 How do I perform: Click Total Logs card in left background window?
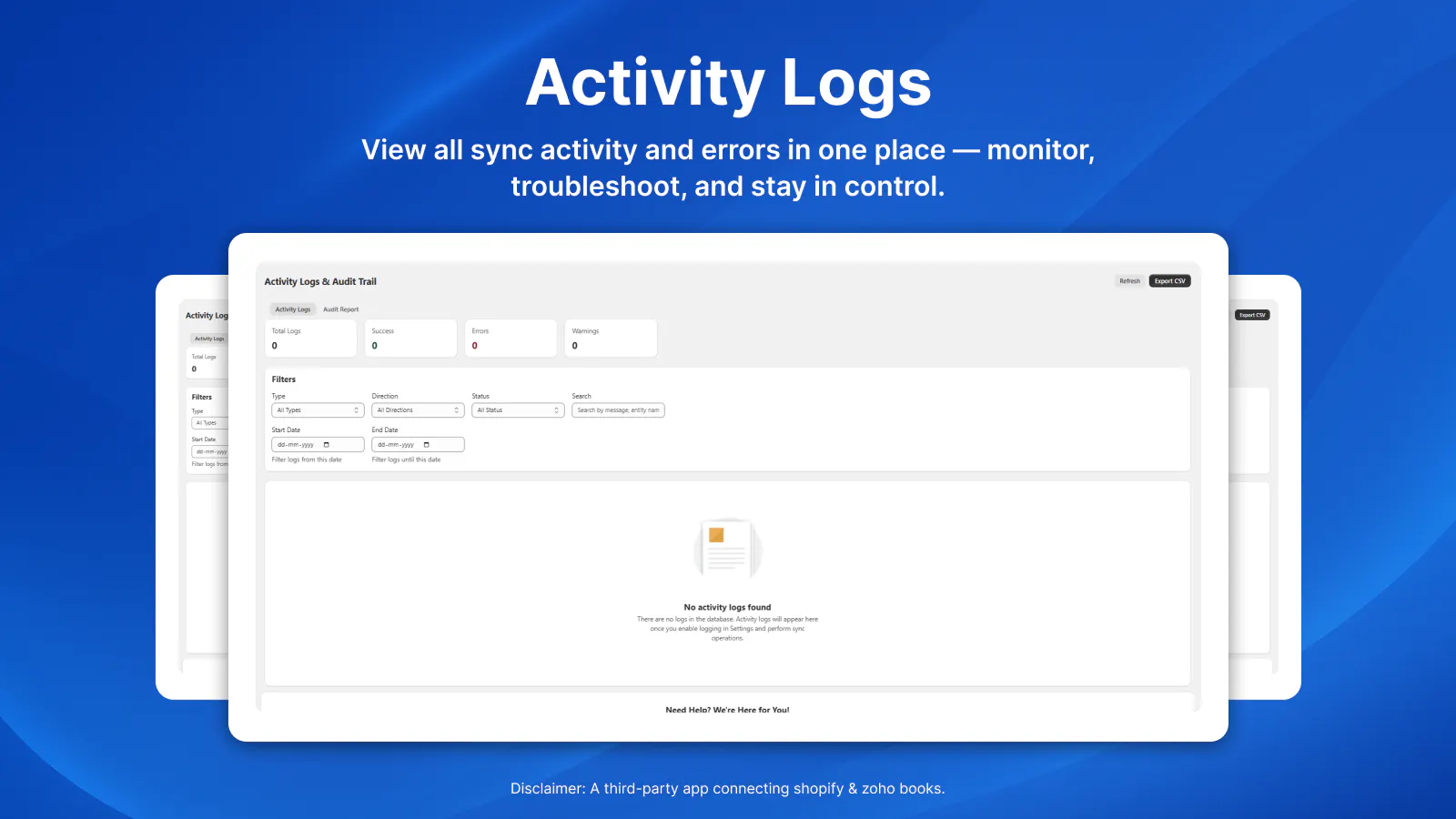point(207,362)
